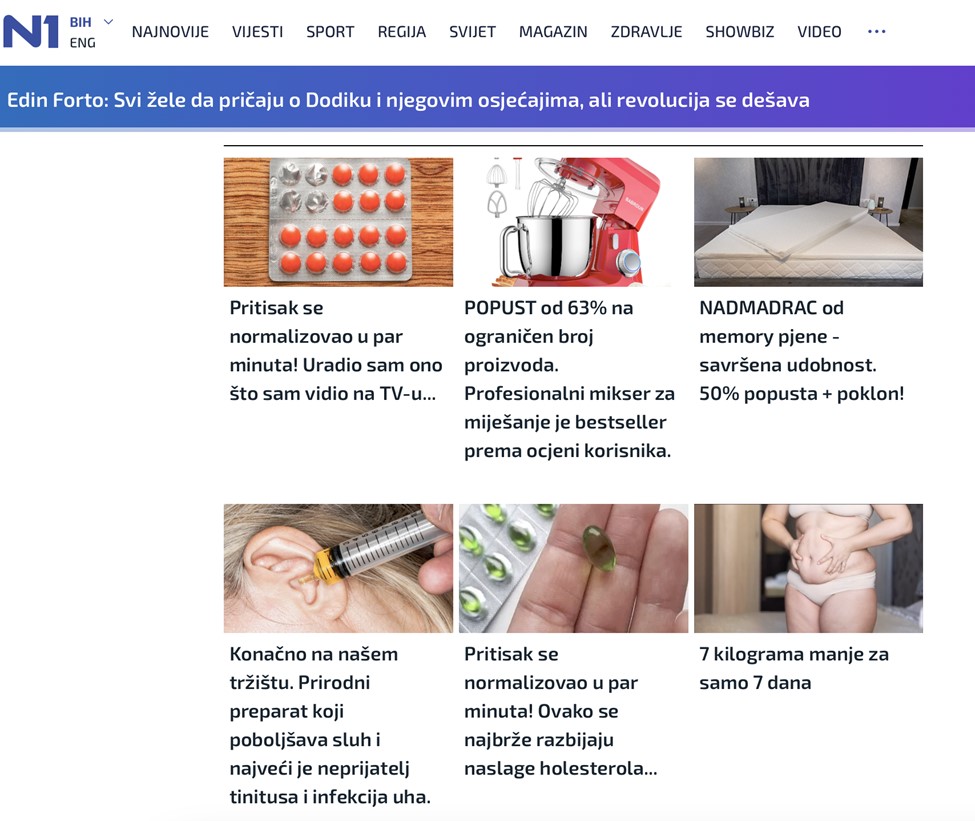Open the SPORT section

(x=330, y=32)
